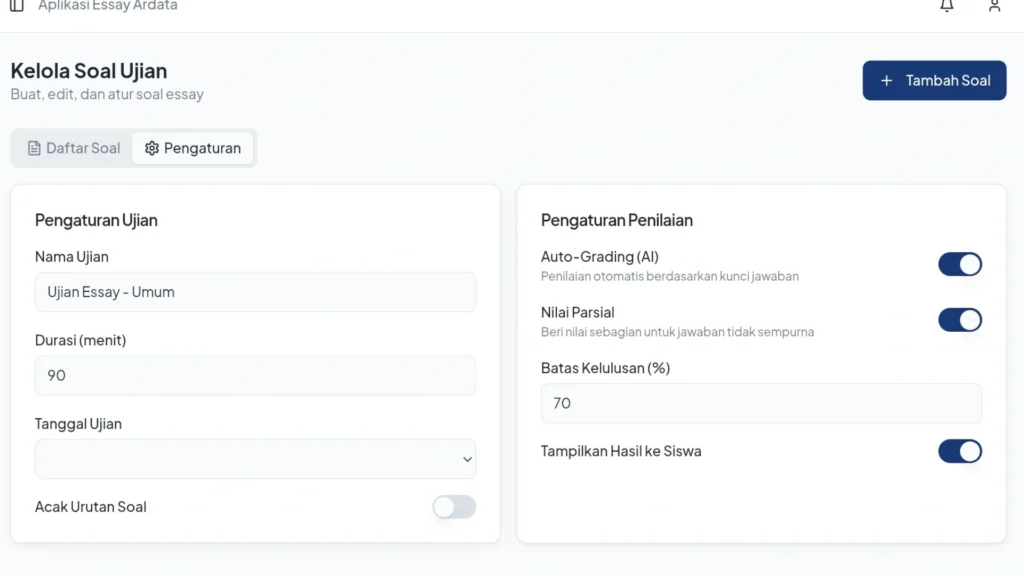Click the Kelola Soal Ujian heading
This screenshot has width=1024, height=576.
pos(89,71)
